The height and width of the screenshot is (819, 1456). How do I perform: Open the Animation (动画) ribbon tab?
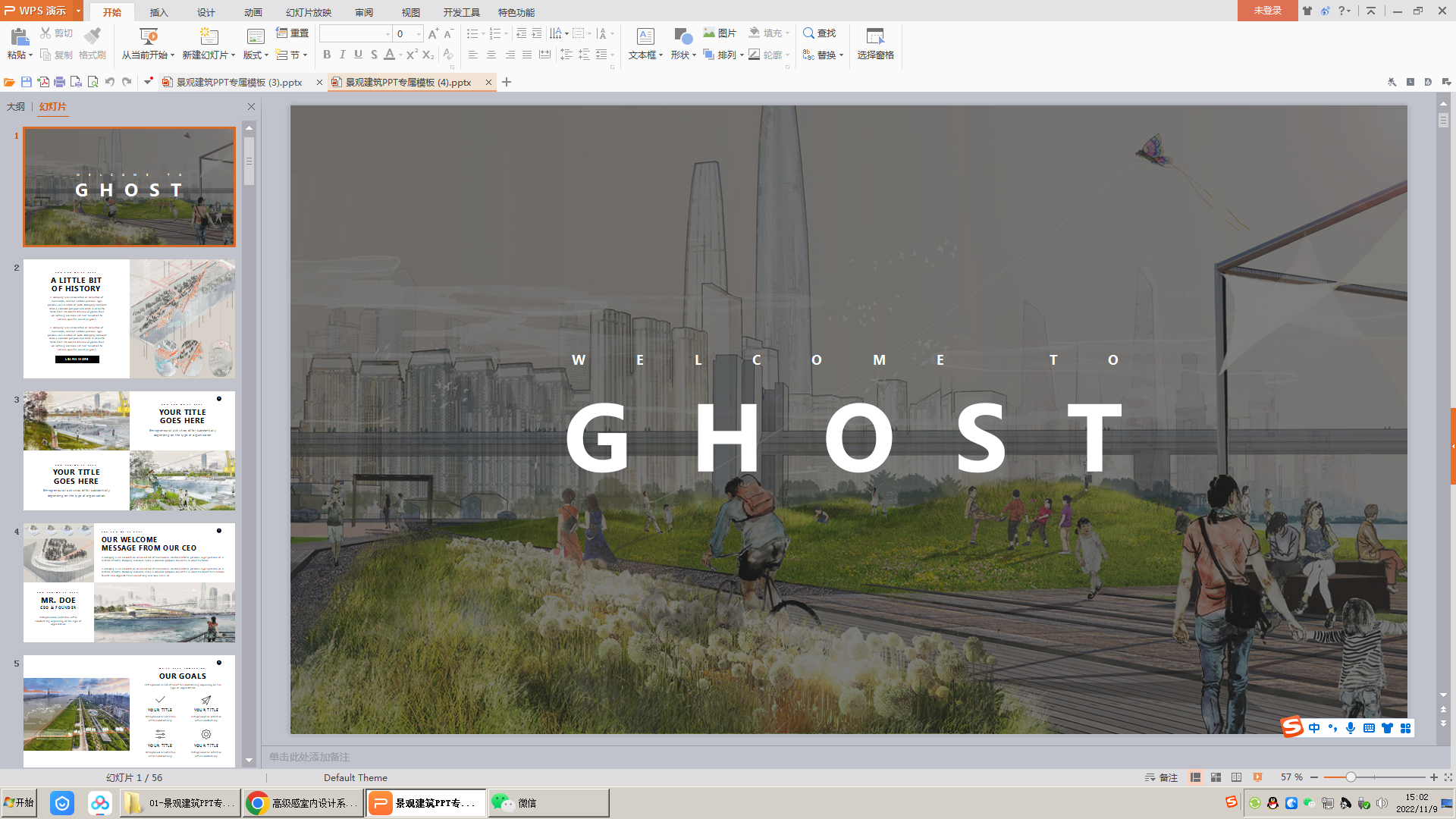coord(253,12)
